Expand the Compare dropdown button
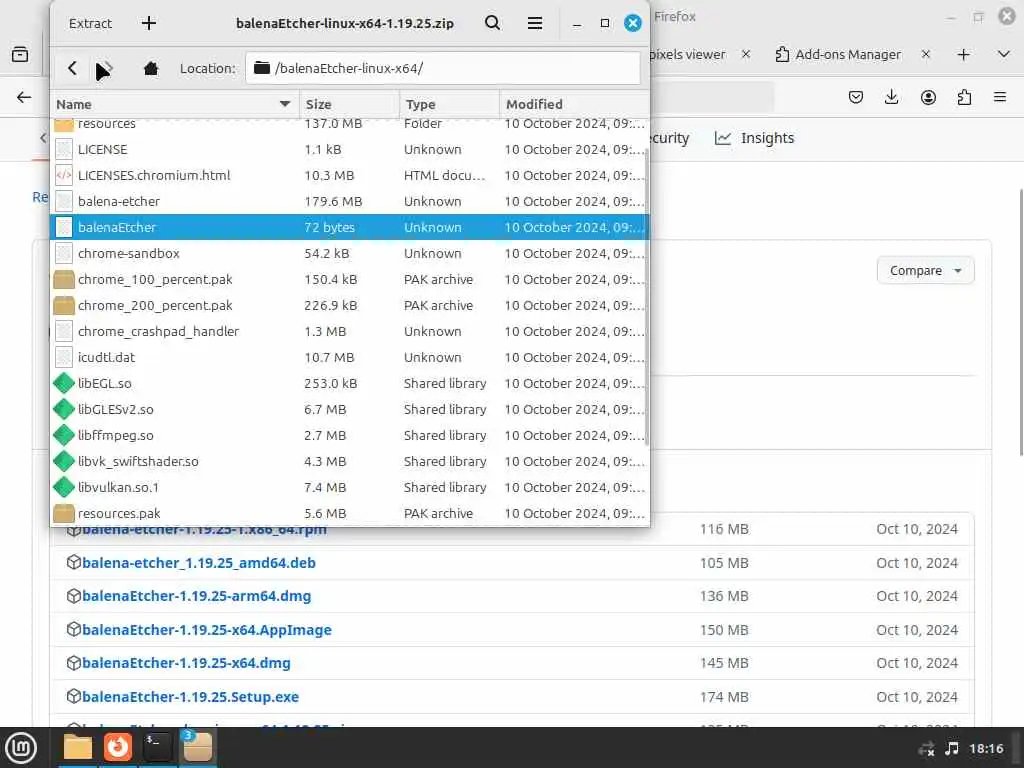The height and width of the screenshot is (768, 1024). (x=925, y=270)
